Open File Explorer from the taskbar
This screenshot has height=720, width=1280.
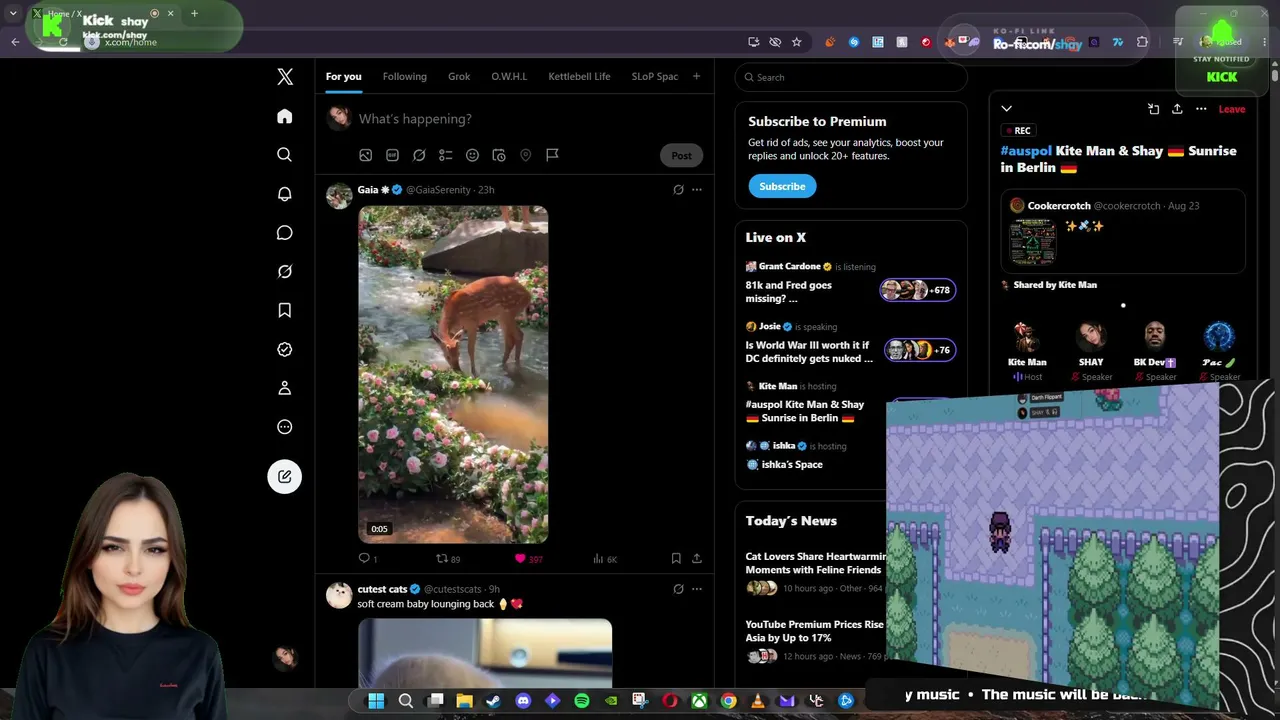[x=464, y=701]
